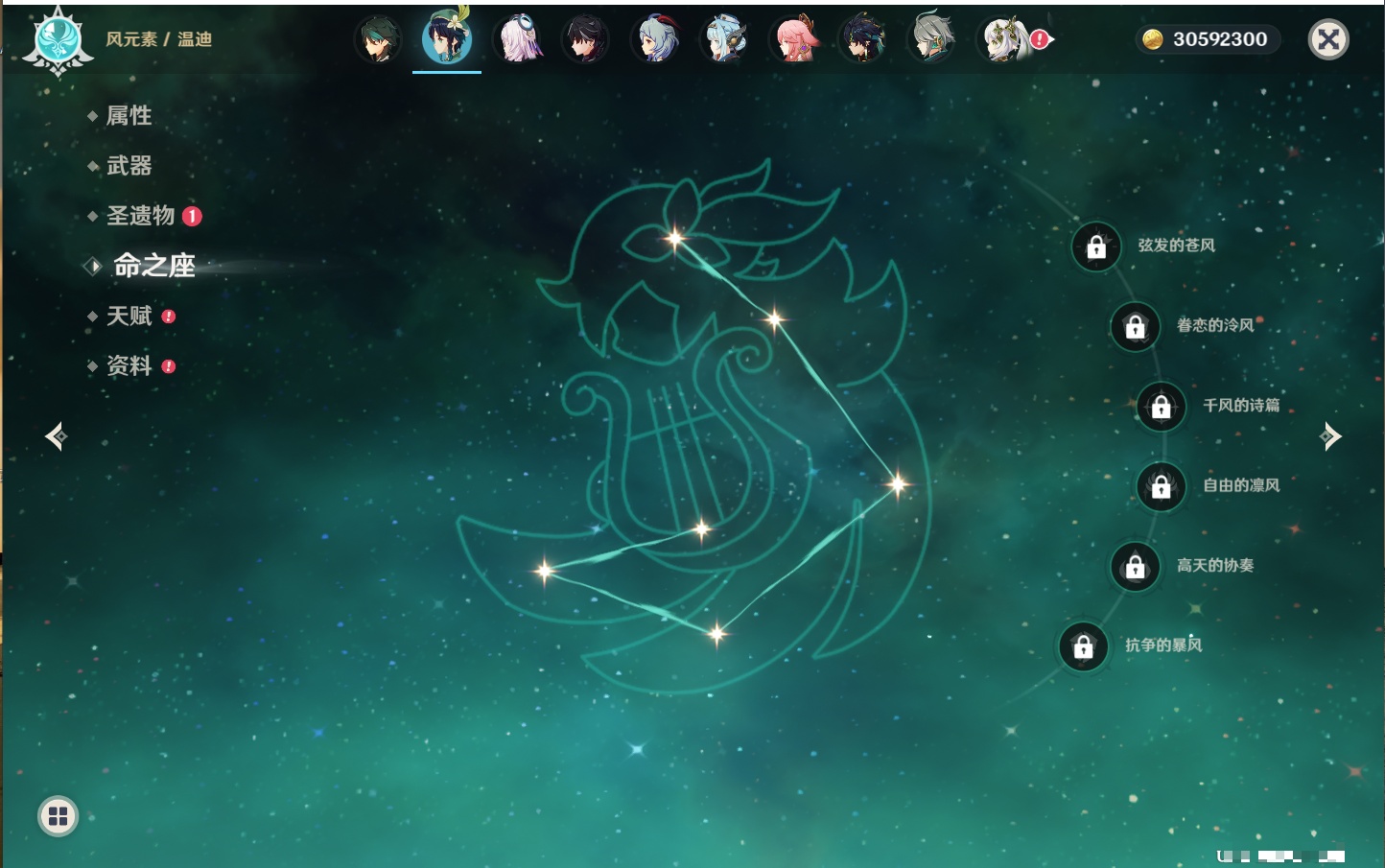1385x868 pixels.
Task: Open the 属性 attributes menu
Action: [x=129, y=116]
